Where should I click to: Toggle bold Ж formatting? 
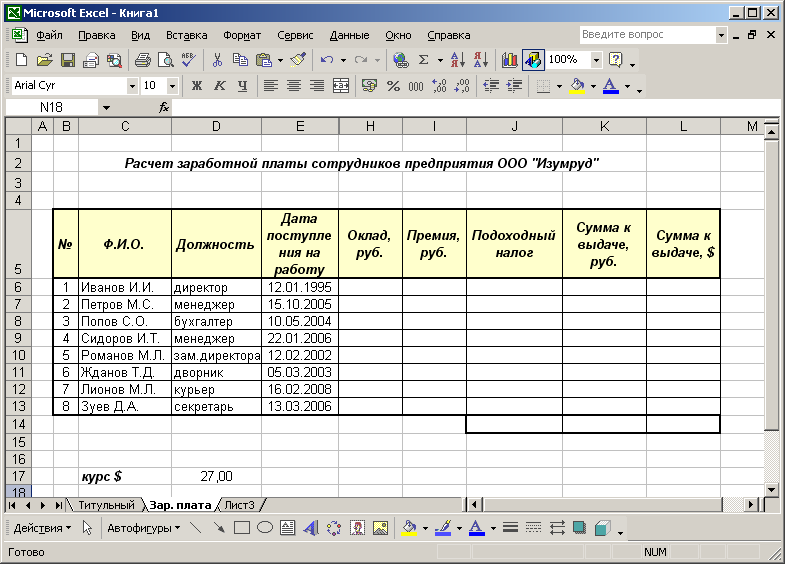pos(197,86)
